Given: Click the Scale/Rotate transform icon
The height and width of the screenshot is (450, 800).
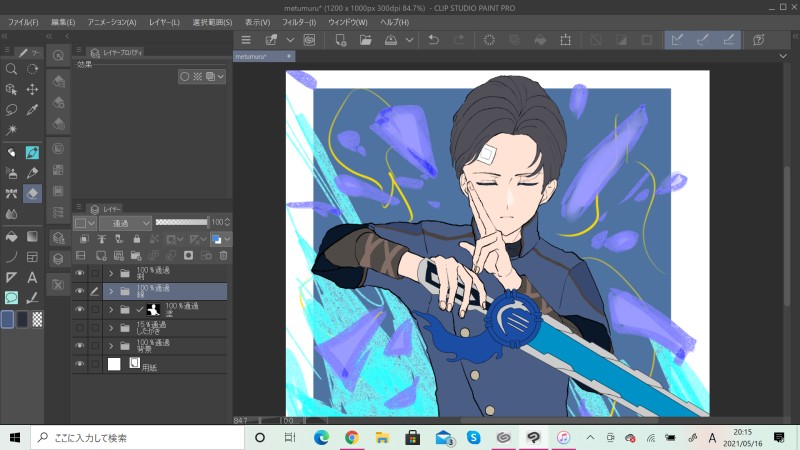Looking at the screenshot, I should coord(565,40).
